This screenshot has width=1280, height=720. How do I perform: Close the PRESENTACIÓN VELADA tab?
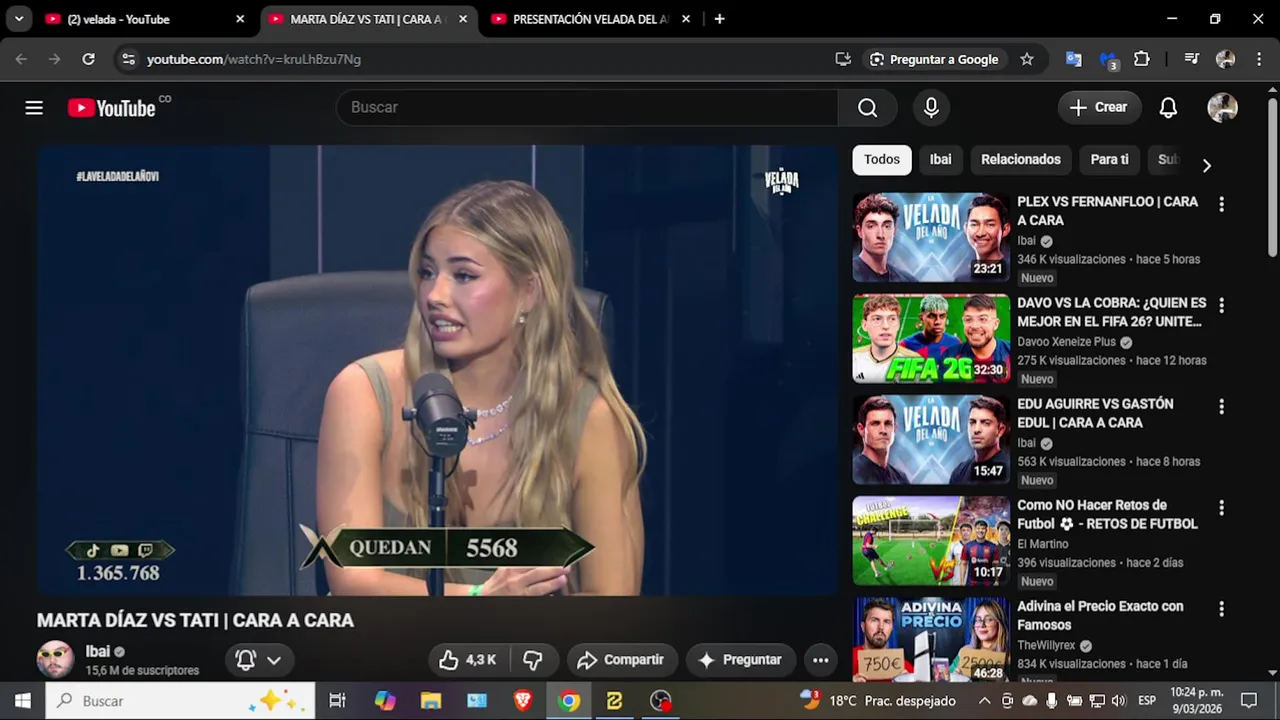coord(686,19)
